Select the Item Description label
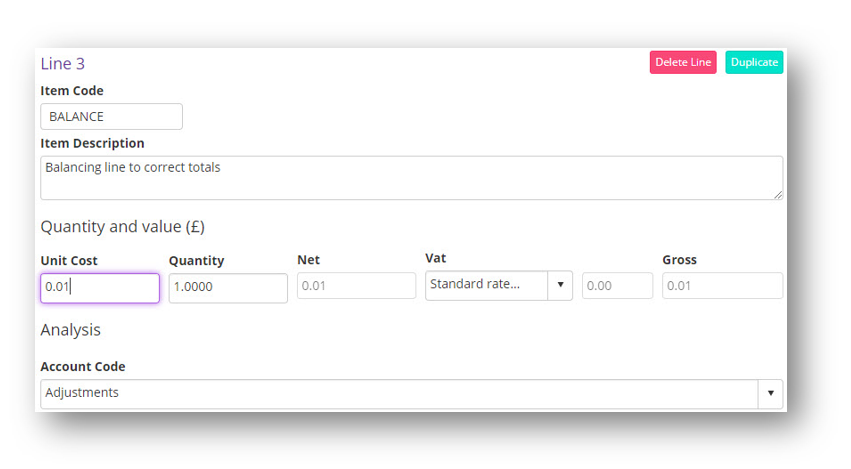 (x=92, y=143)
